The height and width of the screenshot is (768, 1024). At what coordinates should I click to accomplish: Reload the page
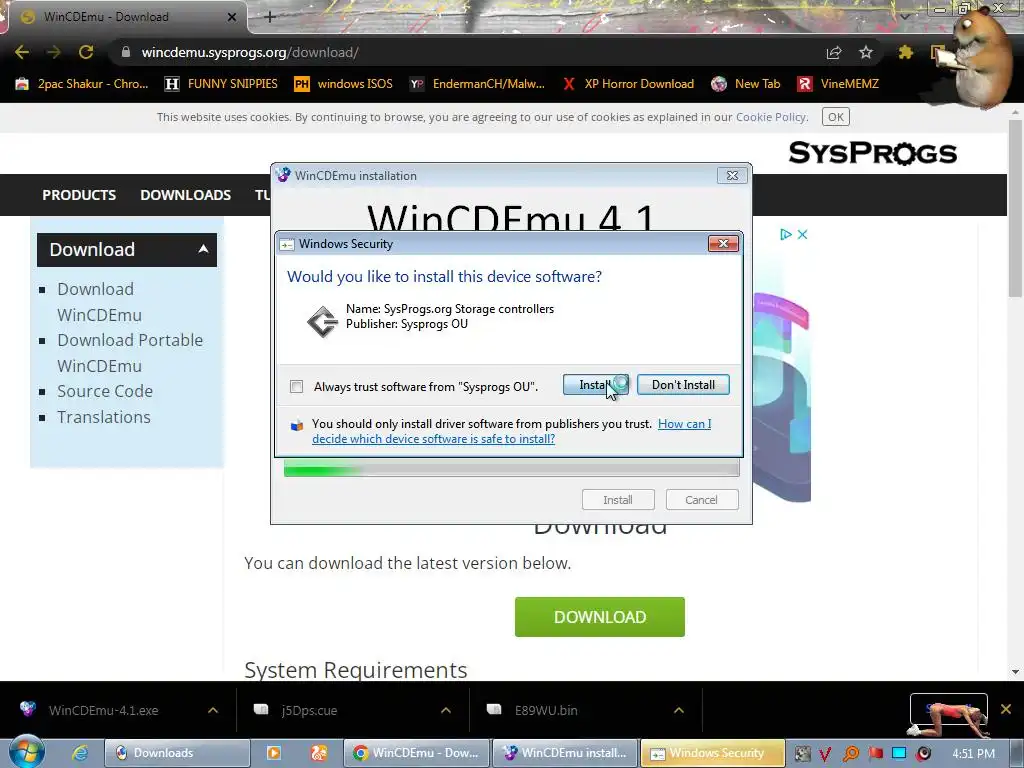point(86,52)
